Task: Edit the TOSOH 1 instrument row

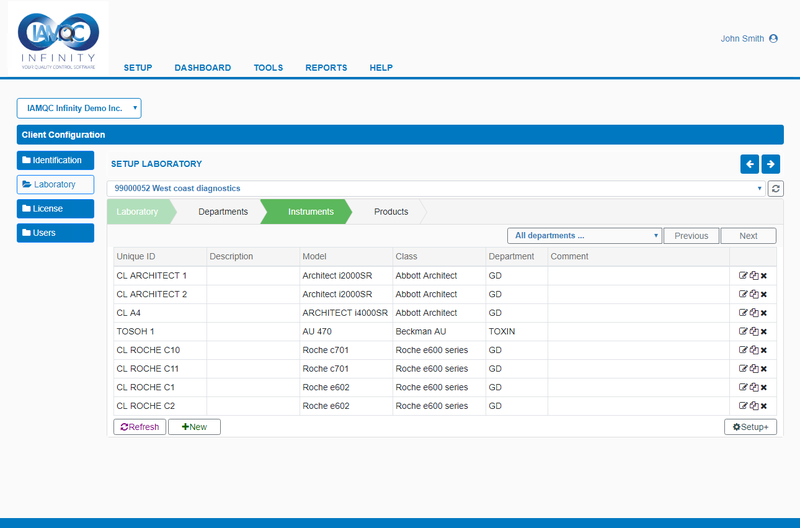Action: tap(743, 331)
